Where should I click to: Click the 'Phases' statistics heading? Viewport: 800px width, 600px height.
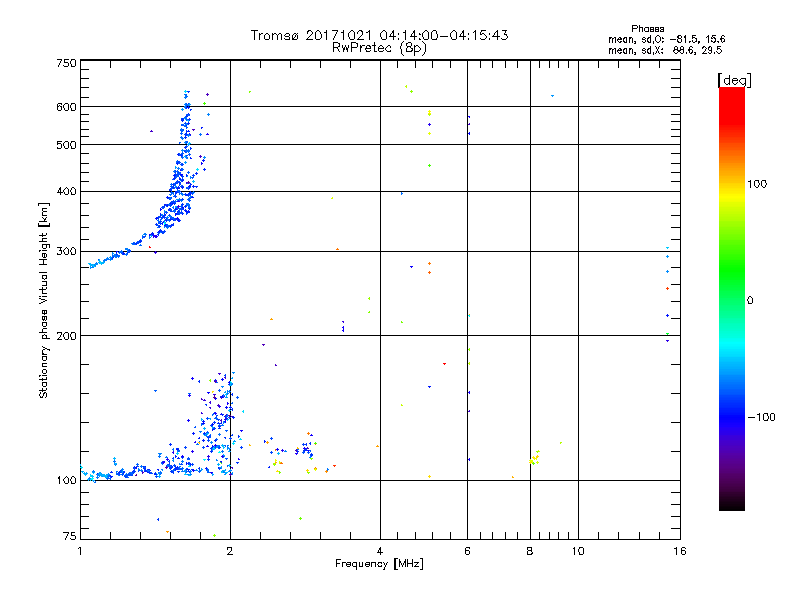(647, 29)
